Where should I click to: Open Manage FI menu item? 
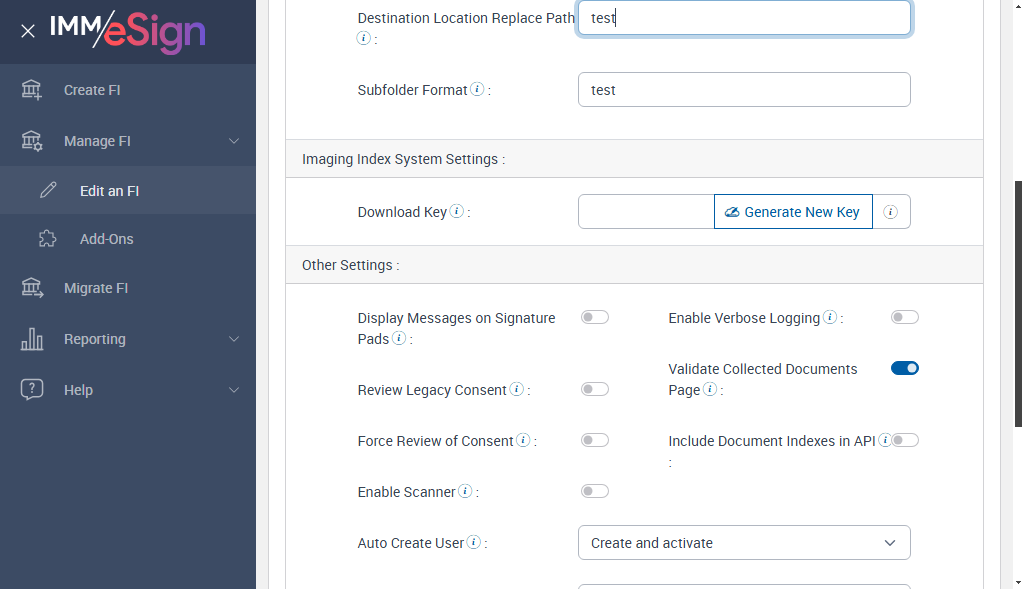point(128,140)
